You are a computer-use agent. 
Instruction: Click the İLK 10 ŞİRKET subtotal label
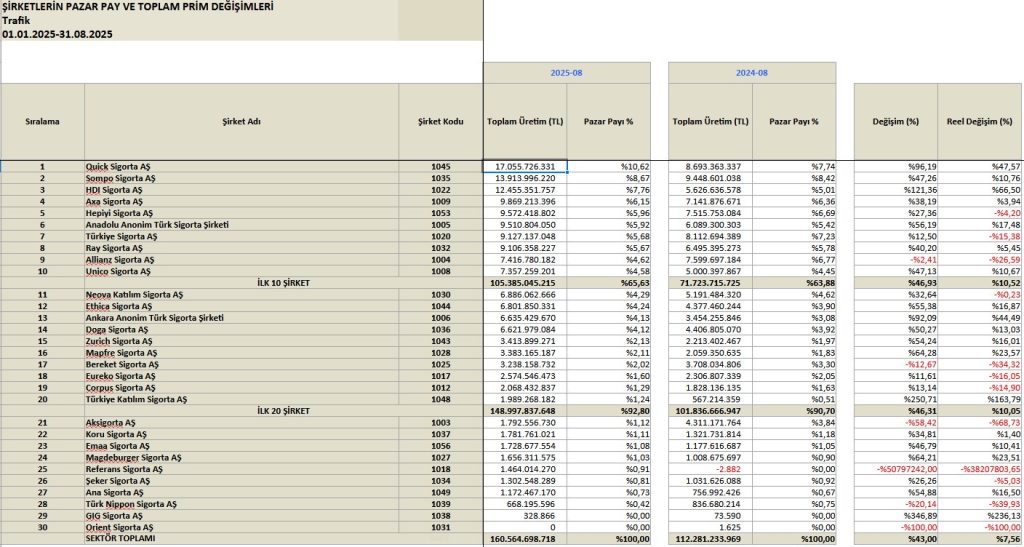tap(283, 283)
